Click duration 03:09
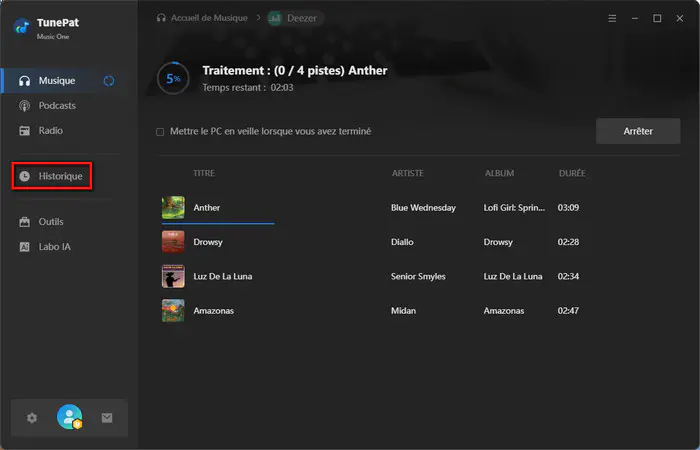700x450 pixels. pos(568,208)
